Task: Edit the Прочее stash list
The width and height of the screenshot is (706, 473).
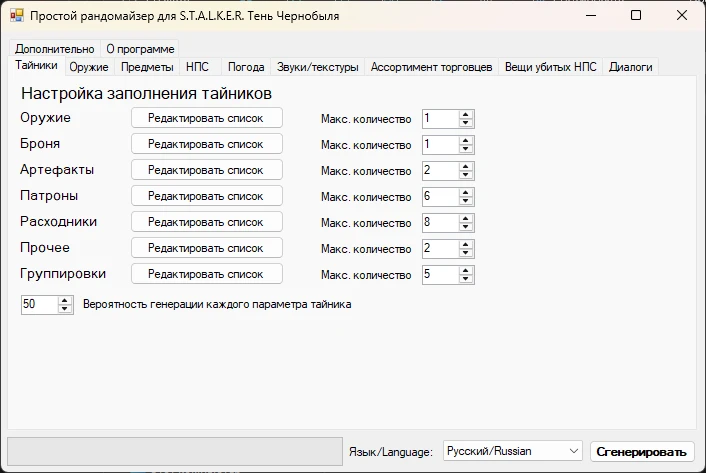Action: pyautogui.click(x=207, y=248)
